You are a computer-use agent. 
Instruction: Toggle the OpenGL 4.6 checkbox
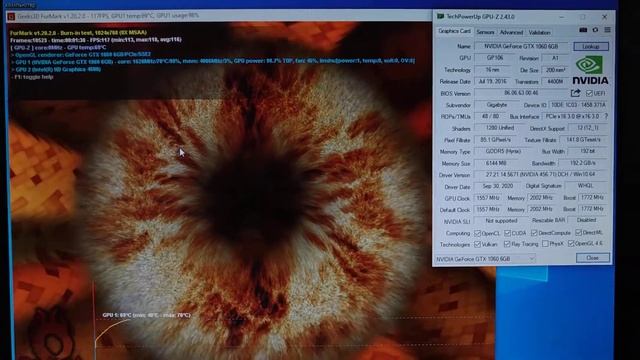coord(571,244)
